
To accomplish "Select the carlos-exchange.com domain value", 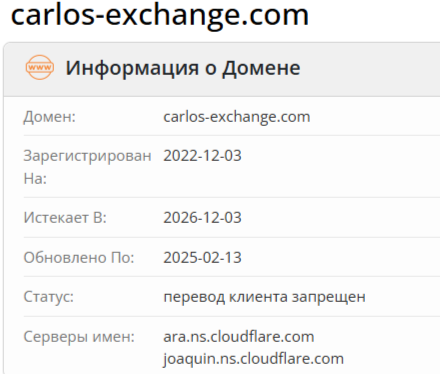I will pos(237,117).
